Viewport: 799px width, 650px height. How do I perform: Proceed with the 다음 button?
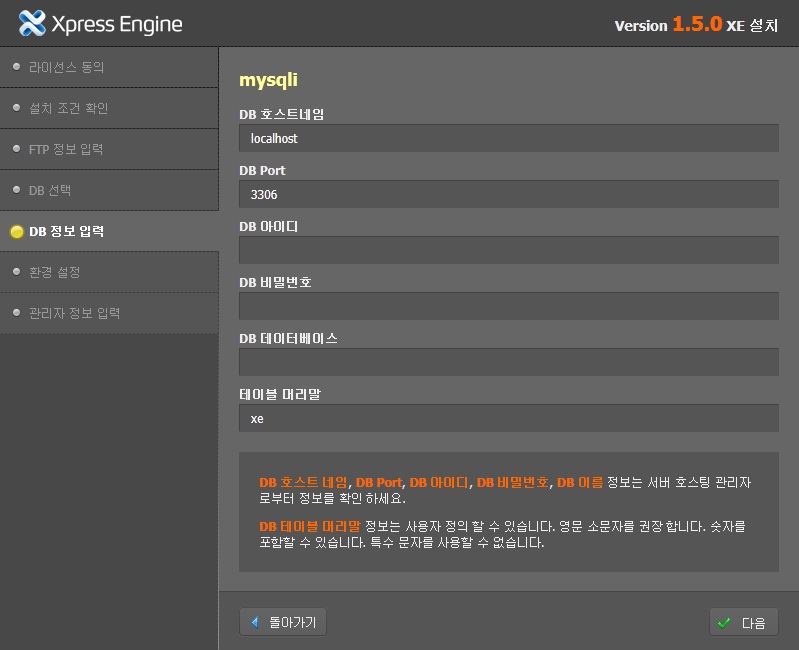(x=744, y=622)
